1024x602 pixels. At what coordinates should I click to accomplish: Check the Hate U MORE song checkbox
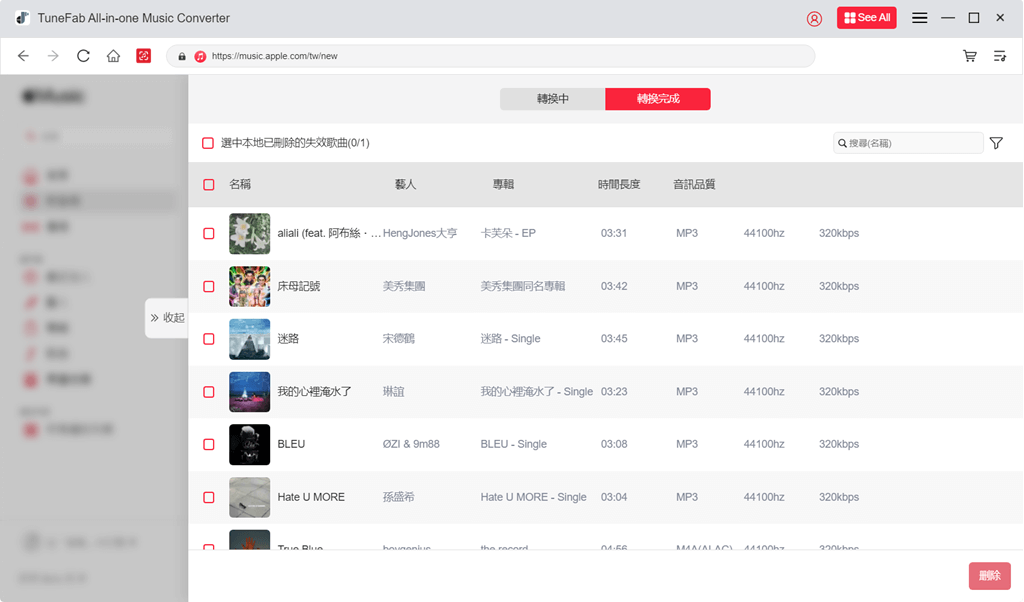209,498
